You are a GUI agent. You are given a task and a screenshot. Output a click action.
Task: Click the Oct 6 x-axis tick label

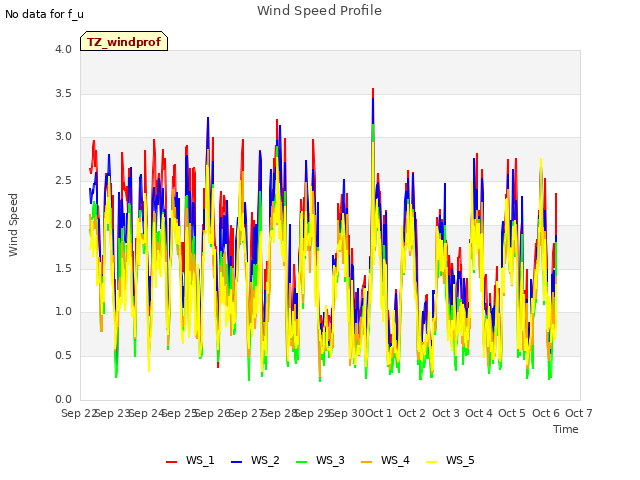point(546,413)
